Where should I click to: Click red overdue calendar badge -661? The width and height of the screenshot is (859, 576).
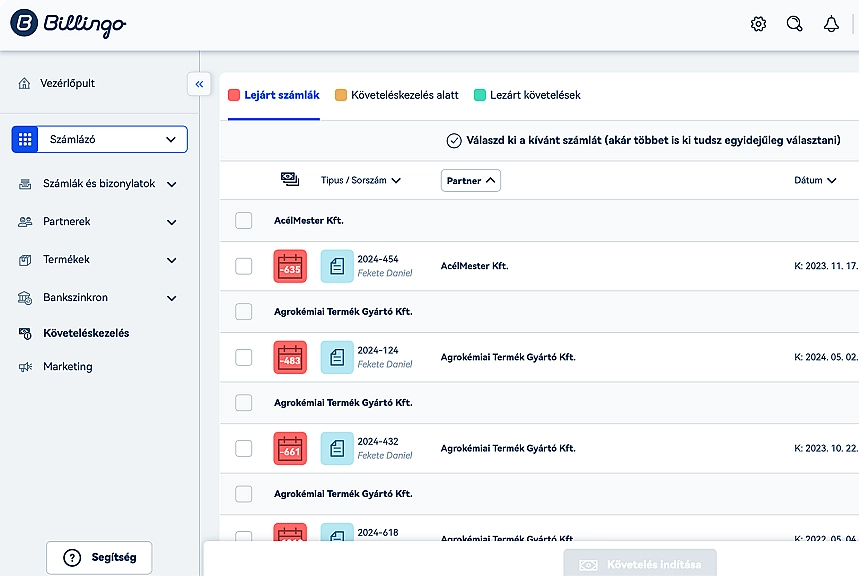pos(290,448)
